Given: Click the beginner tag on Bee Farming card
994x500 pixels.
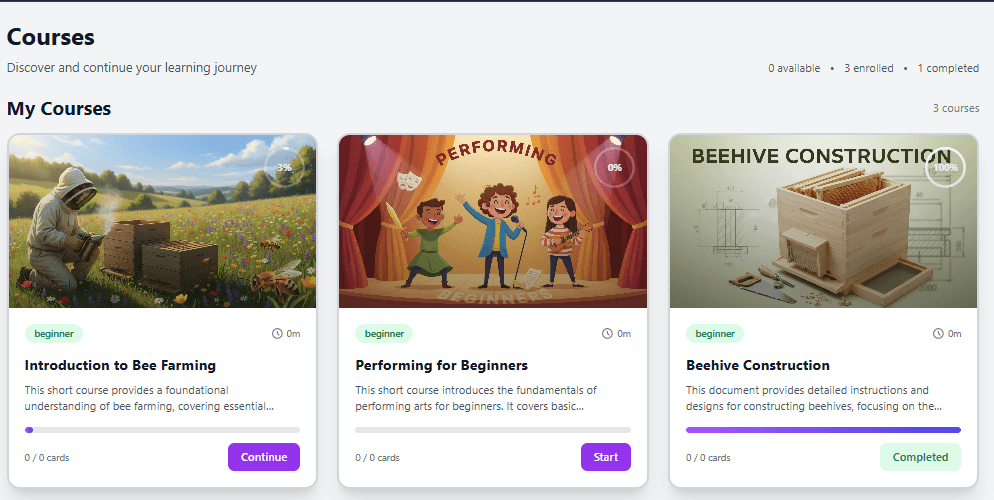Looking at the screenshot, I should pos(54,334).
